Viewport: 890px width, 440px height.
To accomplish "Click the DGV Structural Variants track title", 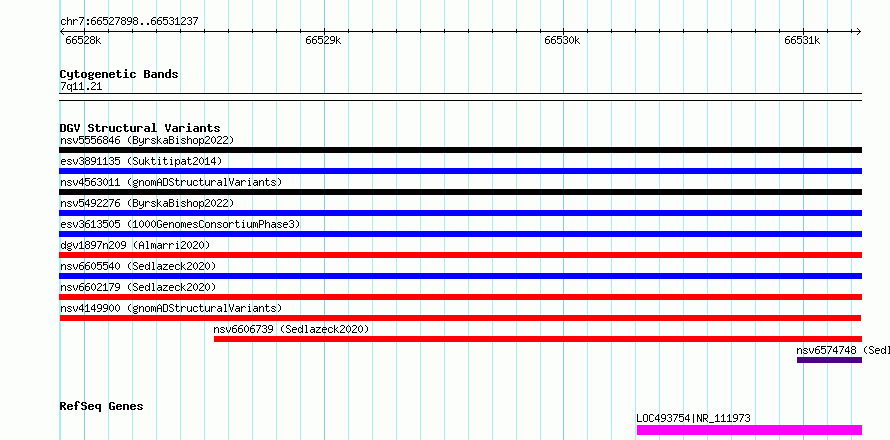I will pyautogui.click(x=140, y=128).
